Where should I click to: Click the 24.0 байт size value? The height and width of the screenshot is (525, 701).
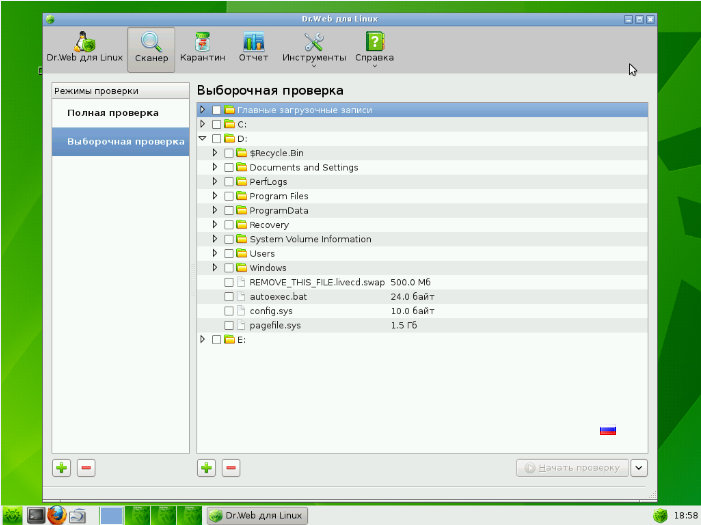[x=412, y=296]
